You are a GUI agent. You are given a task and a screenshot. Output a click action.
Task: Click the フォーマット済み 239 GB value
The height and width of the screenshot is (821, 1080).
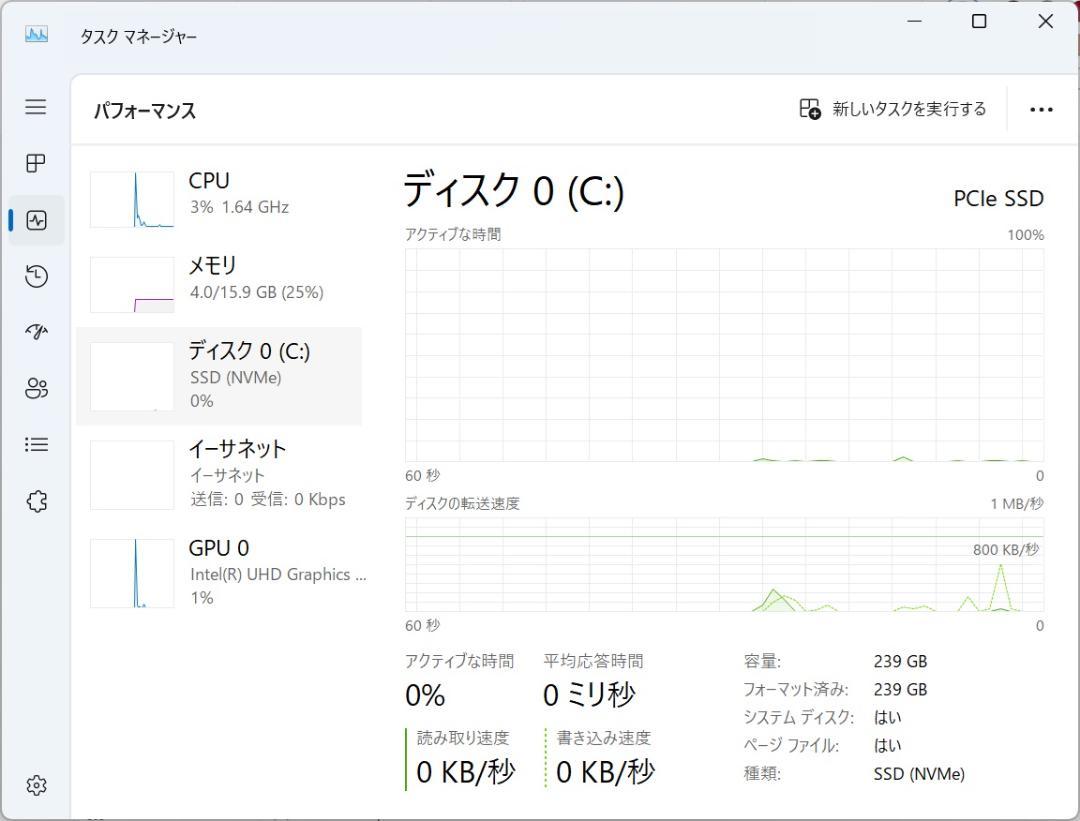[x=900, y=689]
